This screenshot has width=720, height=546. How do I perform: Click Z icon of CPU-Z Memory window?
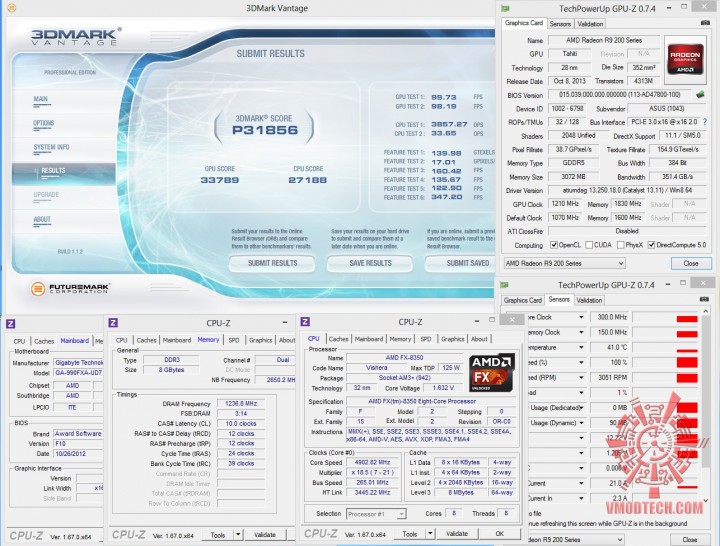113,323
